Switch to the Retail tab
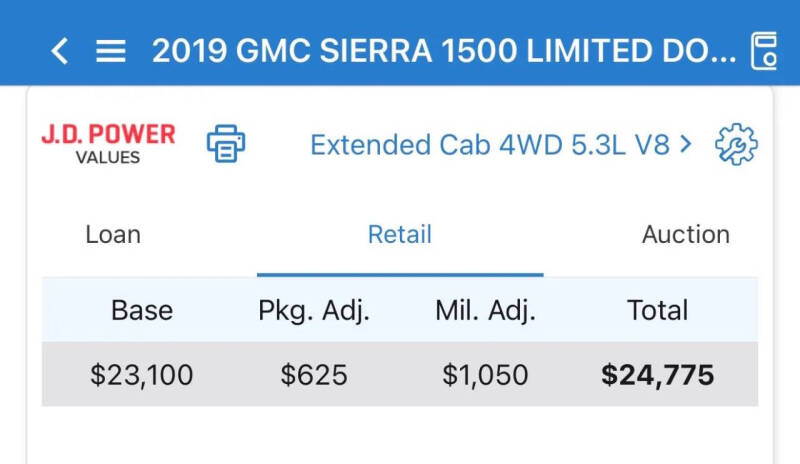Viewport: 800px width, 464px height. 400,234
